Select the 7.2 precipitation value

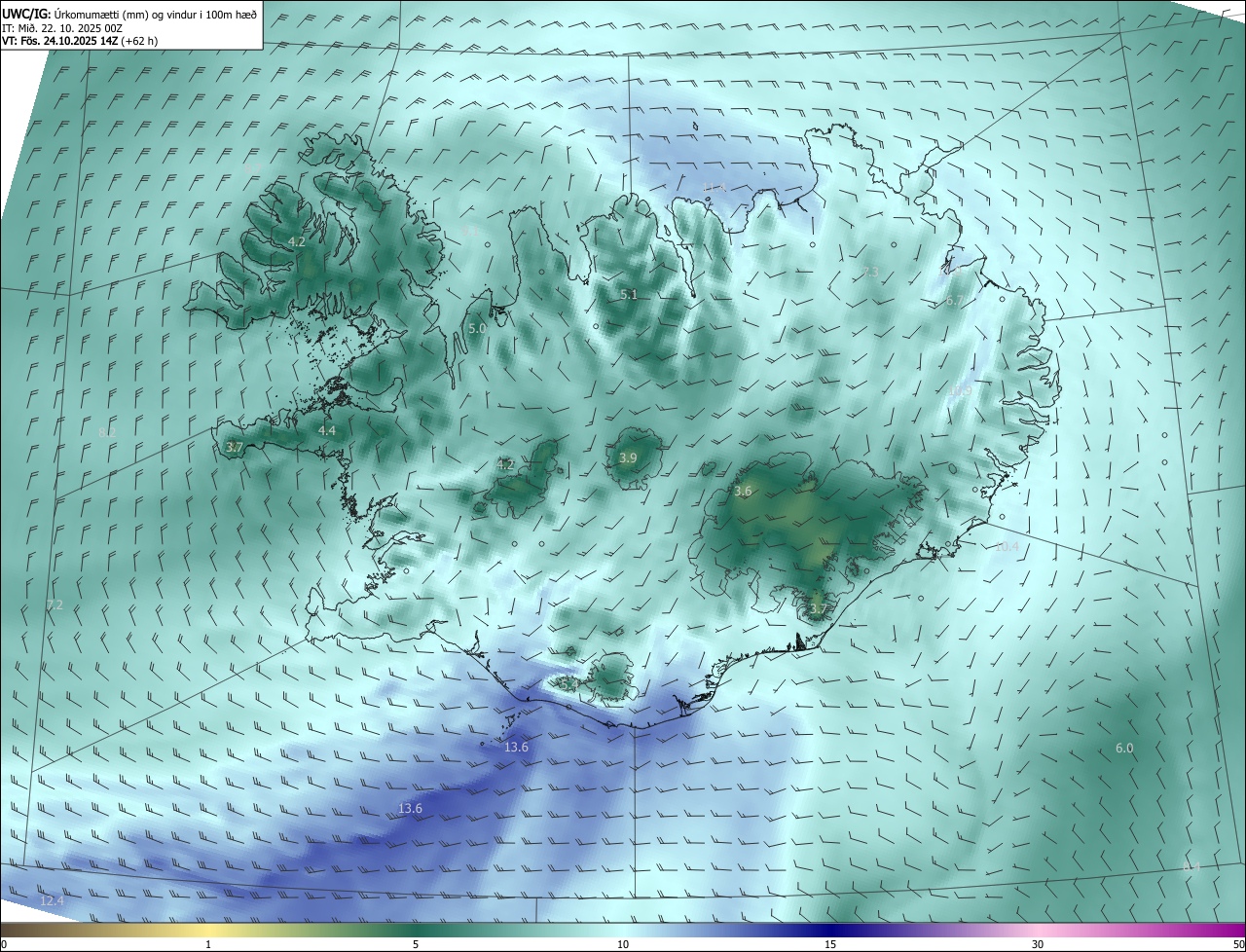[55, 605]
